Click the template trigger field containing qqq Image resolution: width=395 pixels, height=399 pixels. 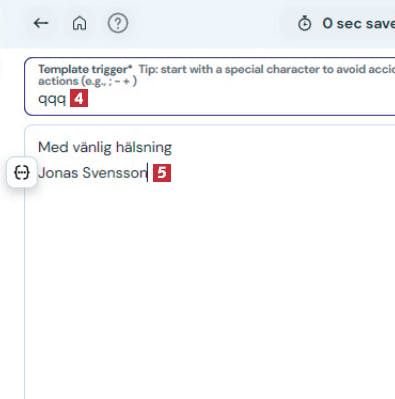210,87
